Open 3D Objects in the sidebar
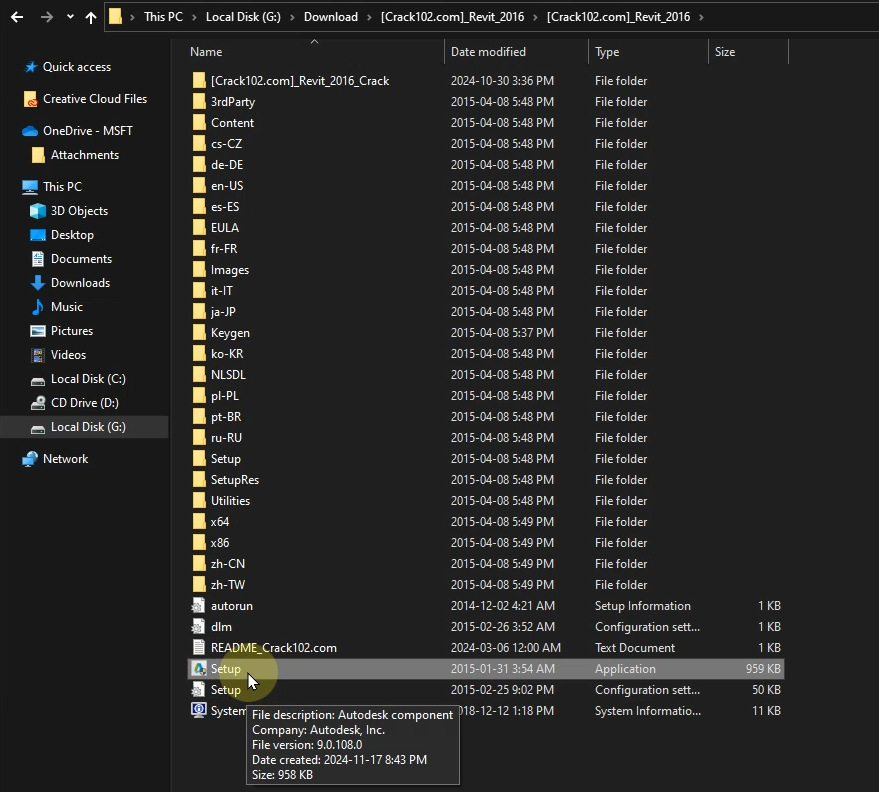This screenshot has width=879, height=792. 79,211
